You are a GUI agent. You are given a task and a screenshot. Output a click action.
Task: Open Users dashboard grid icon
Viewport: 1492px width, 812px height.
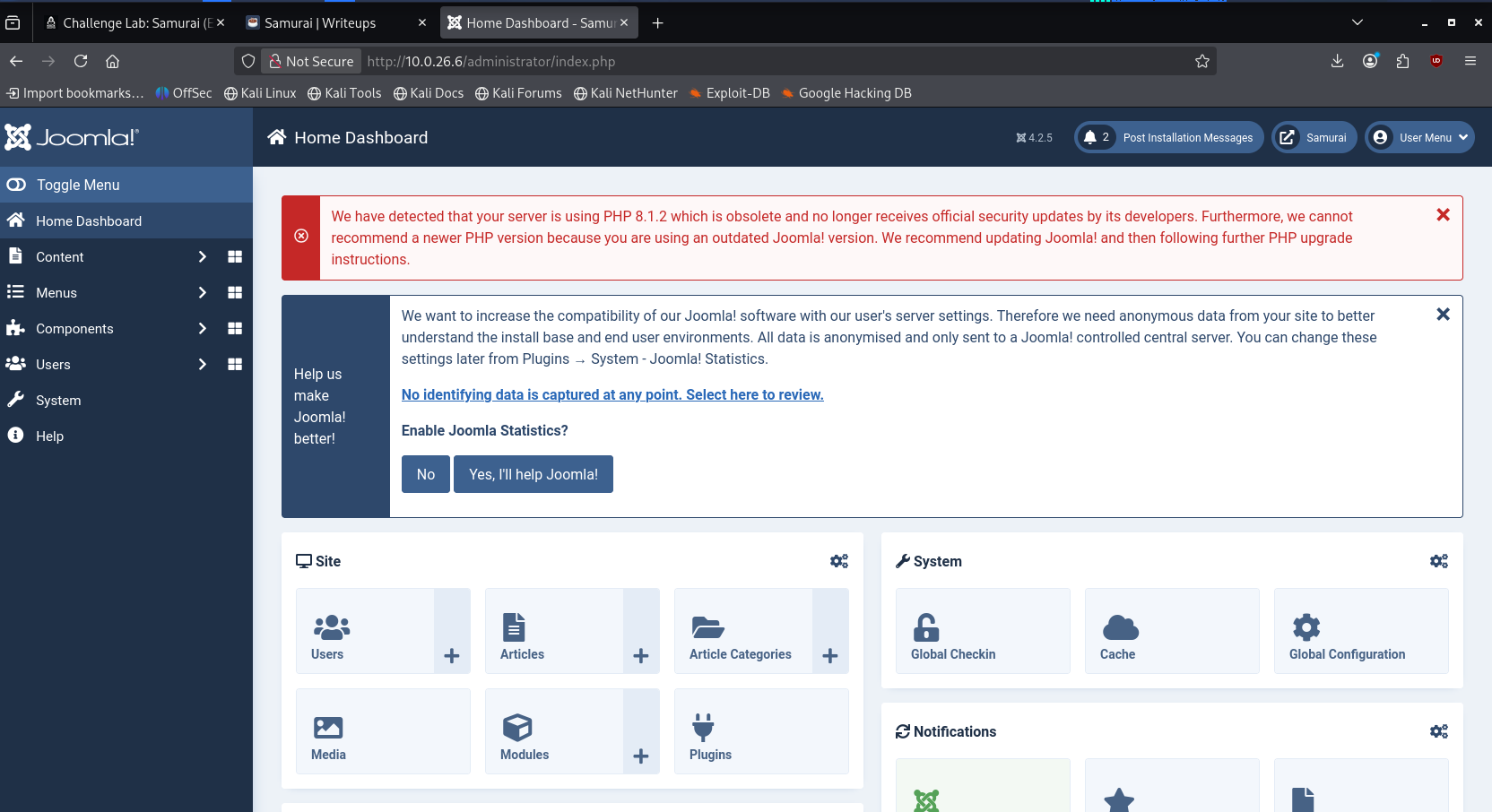(x=235, y=364)
